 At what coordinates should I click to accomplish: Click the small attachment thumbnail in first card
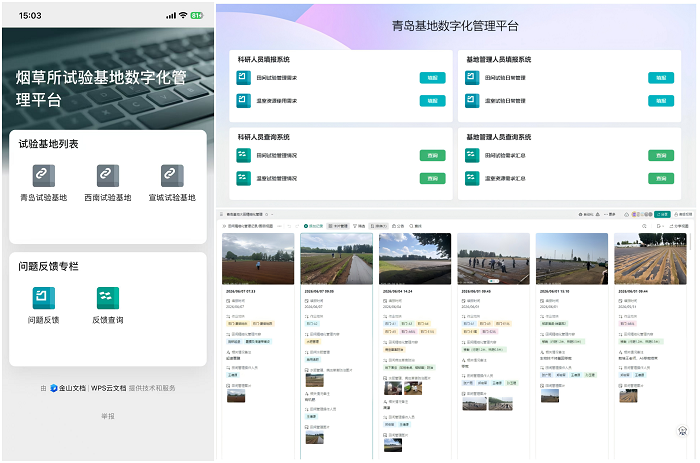236,396
